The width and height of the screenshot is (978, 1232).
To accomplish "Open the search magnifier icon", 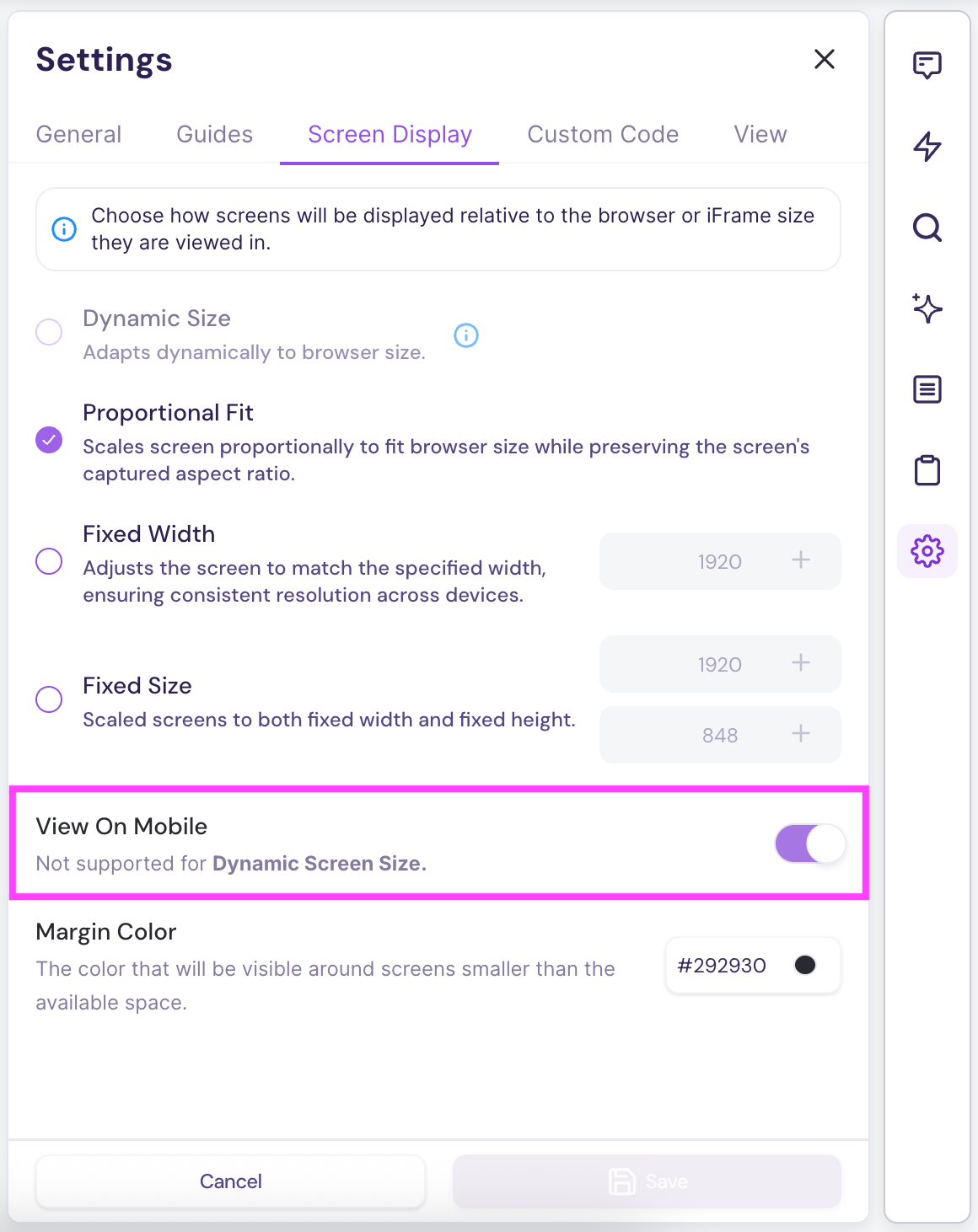I will click(927, 228).
